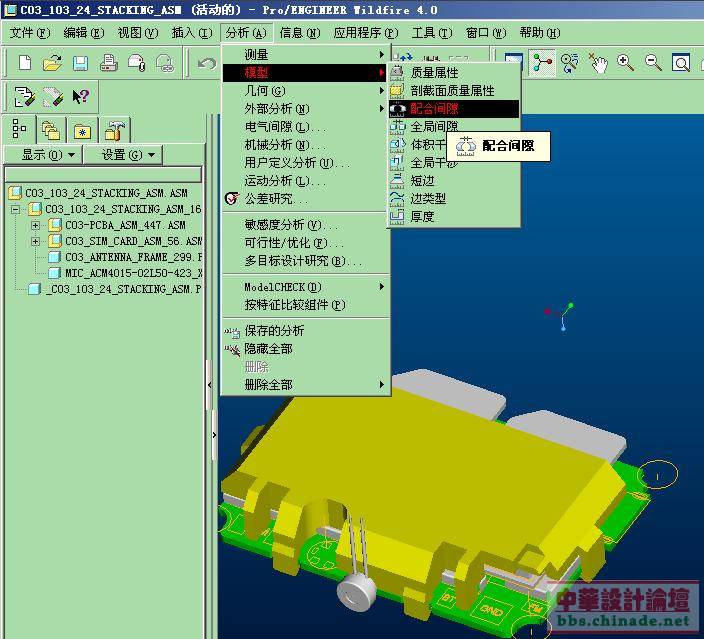The image size is (704, 639).
Task: Open the model tree tab icon
Action: (x=19, y=129)
